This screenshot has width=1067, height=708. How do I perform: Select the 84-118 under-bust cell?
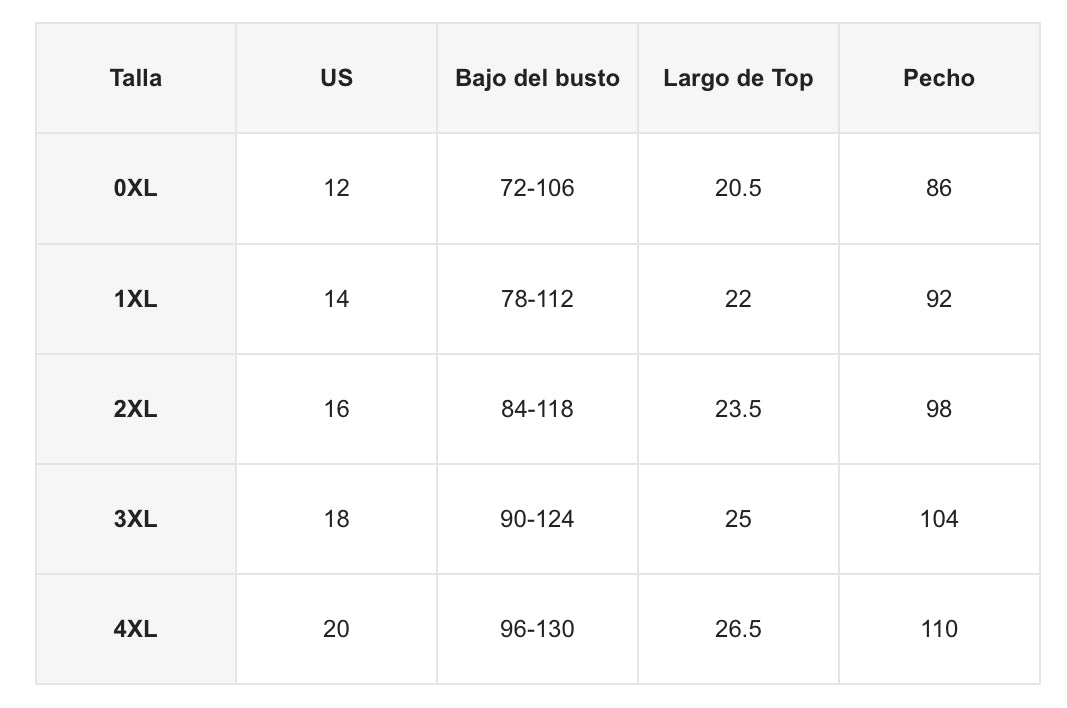coord(537,409)
